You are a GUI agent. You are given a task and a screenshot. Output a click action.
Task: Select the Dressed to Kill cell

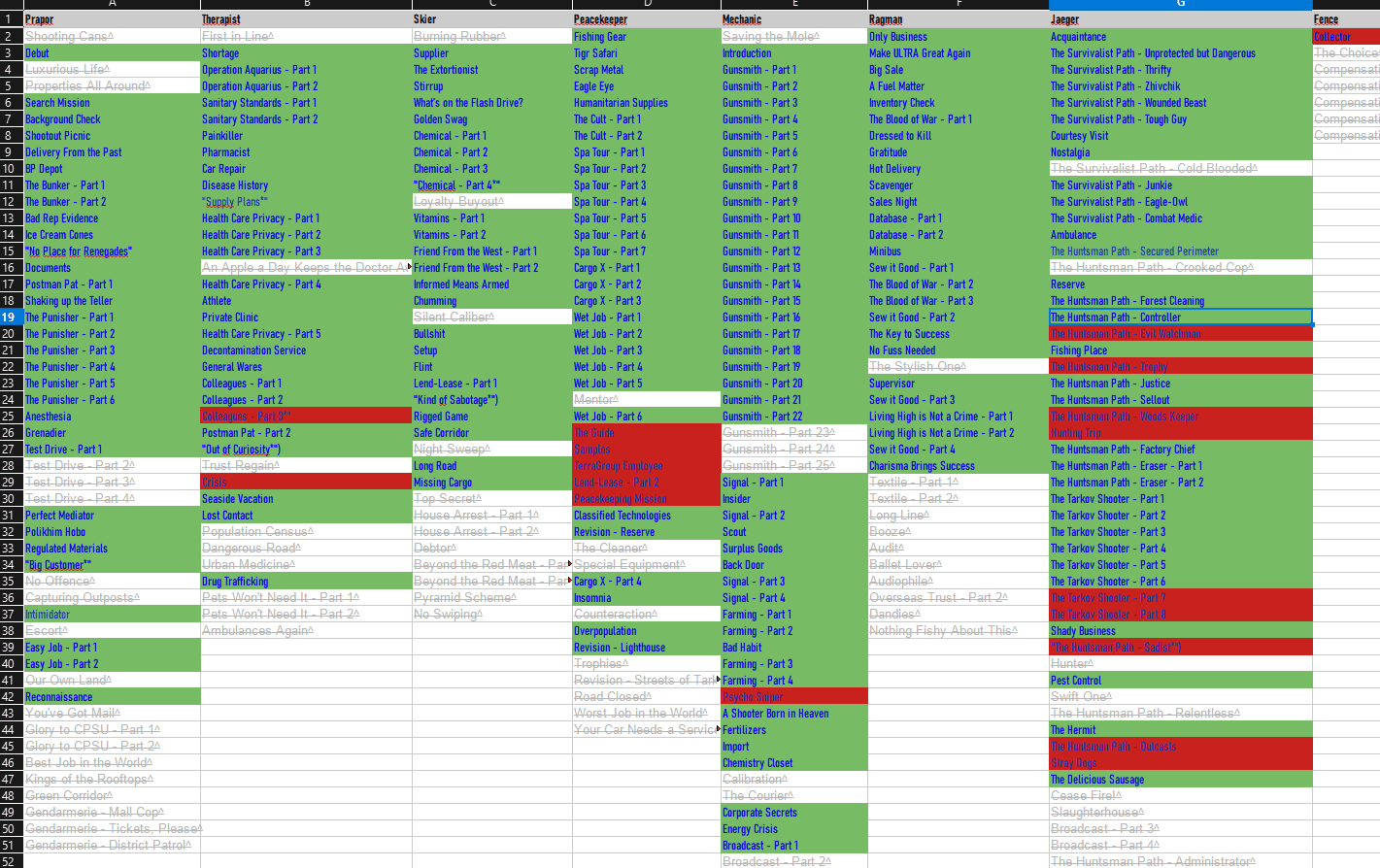(959, 136)
